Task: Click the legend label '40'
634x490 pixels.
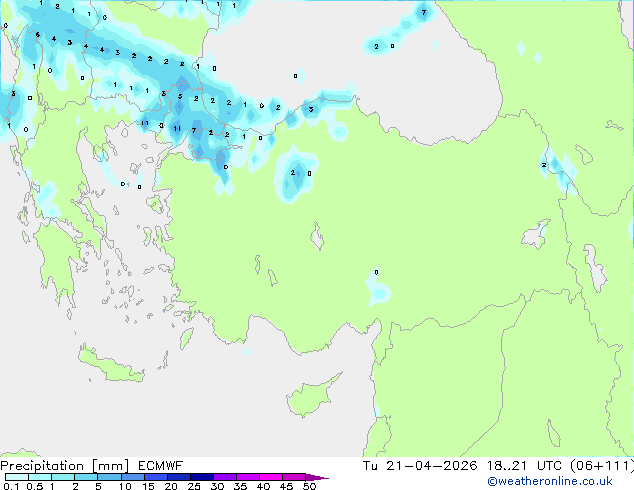Action: pyautogui.click(x=263, y=486)
